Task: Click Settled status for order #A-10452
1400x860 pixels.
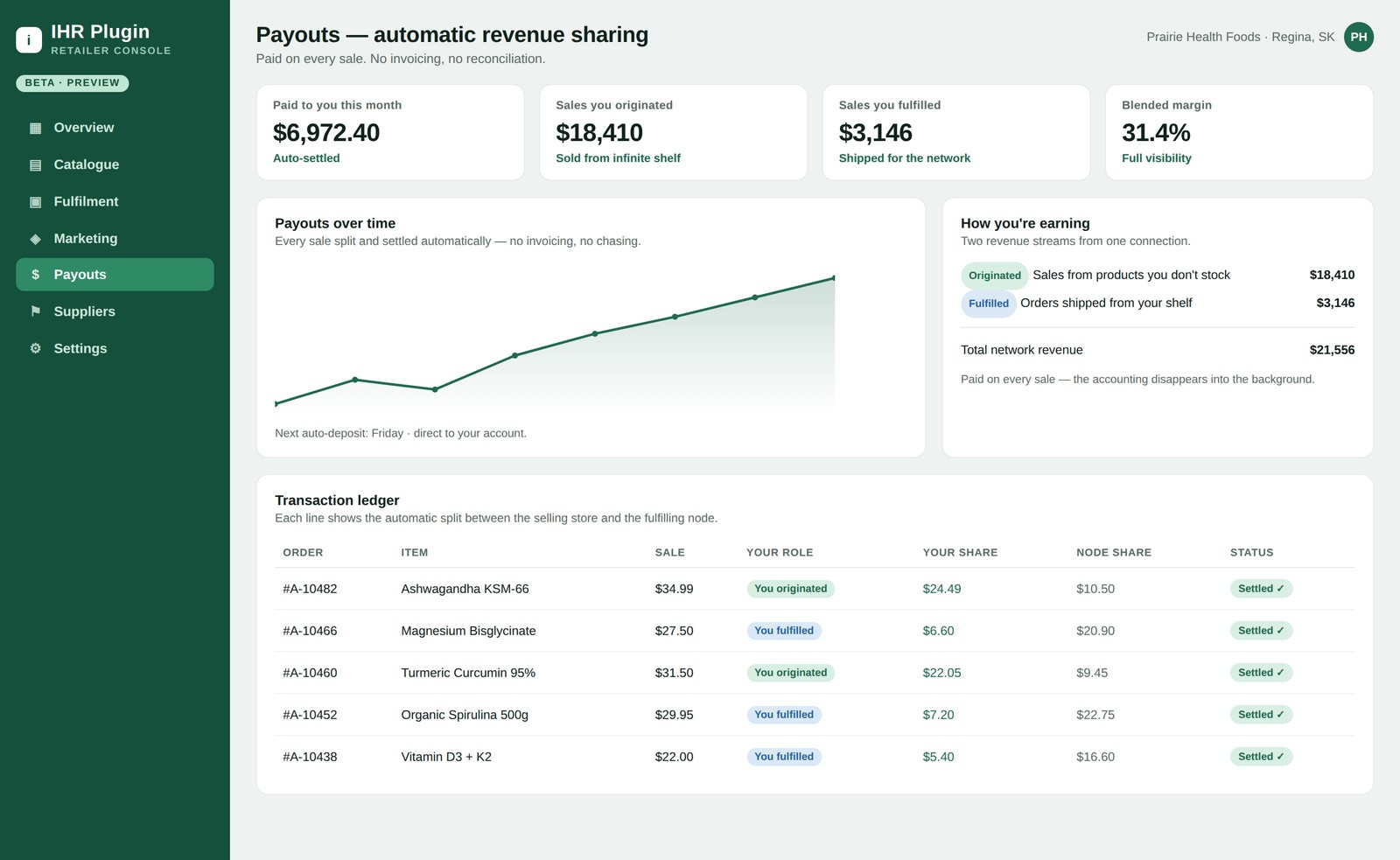Action: [1261, 715]
